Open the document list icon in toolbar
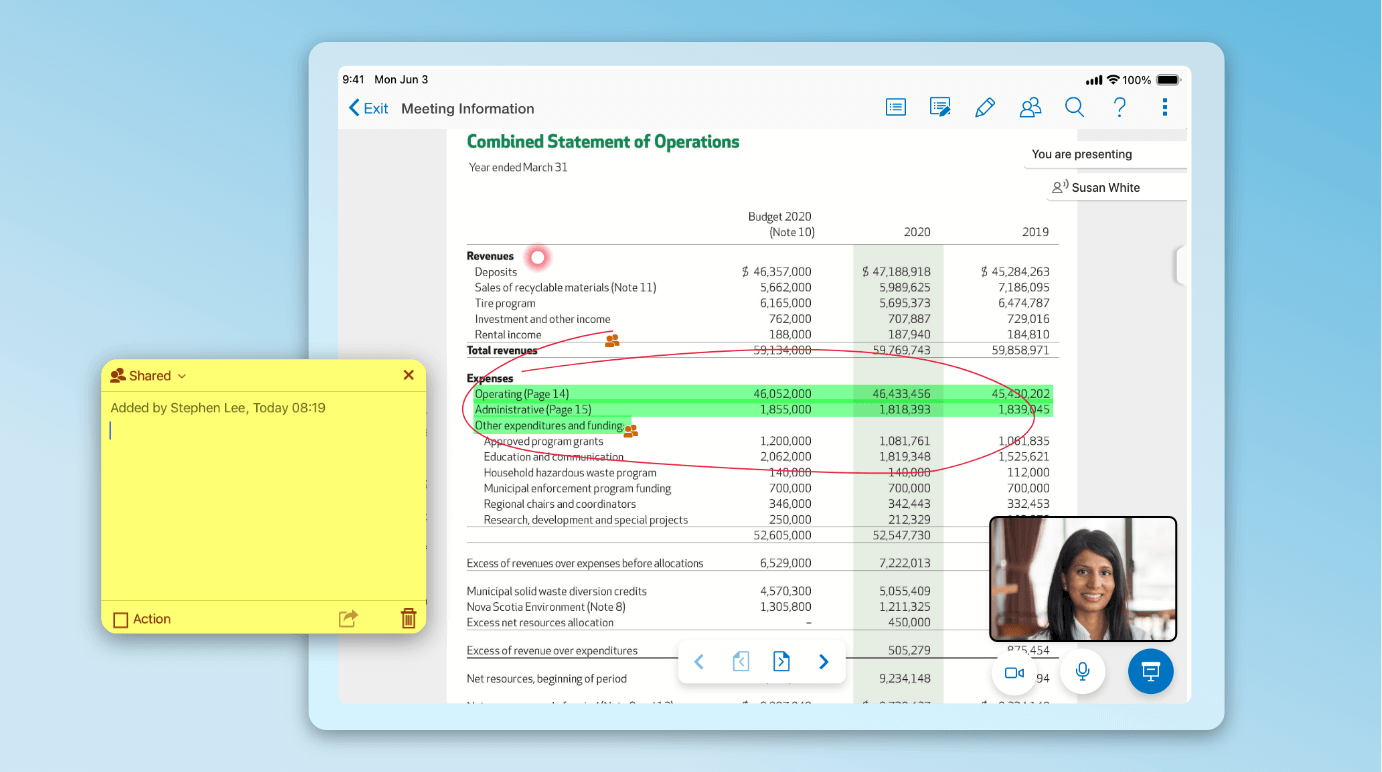The width and height of the screenshot is (1382, 772). (895, 107)
